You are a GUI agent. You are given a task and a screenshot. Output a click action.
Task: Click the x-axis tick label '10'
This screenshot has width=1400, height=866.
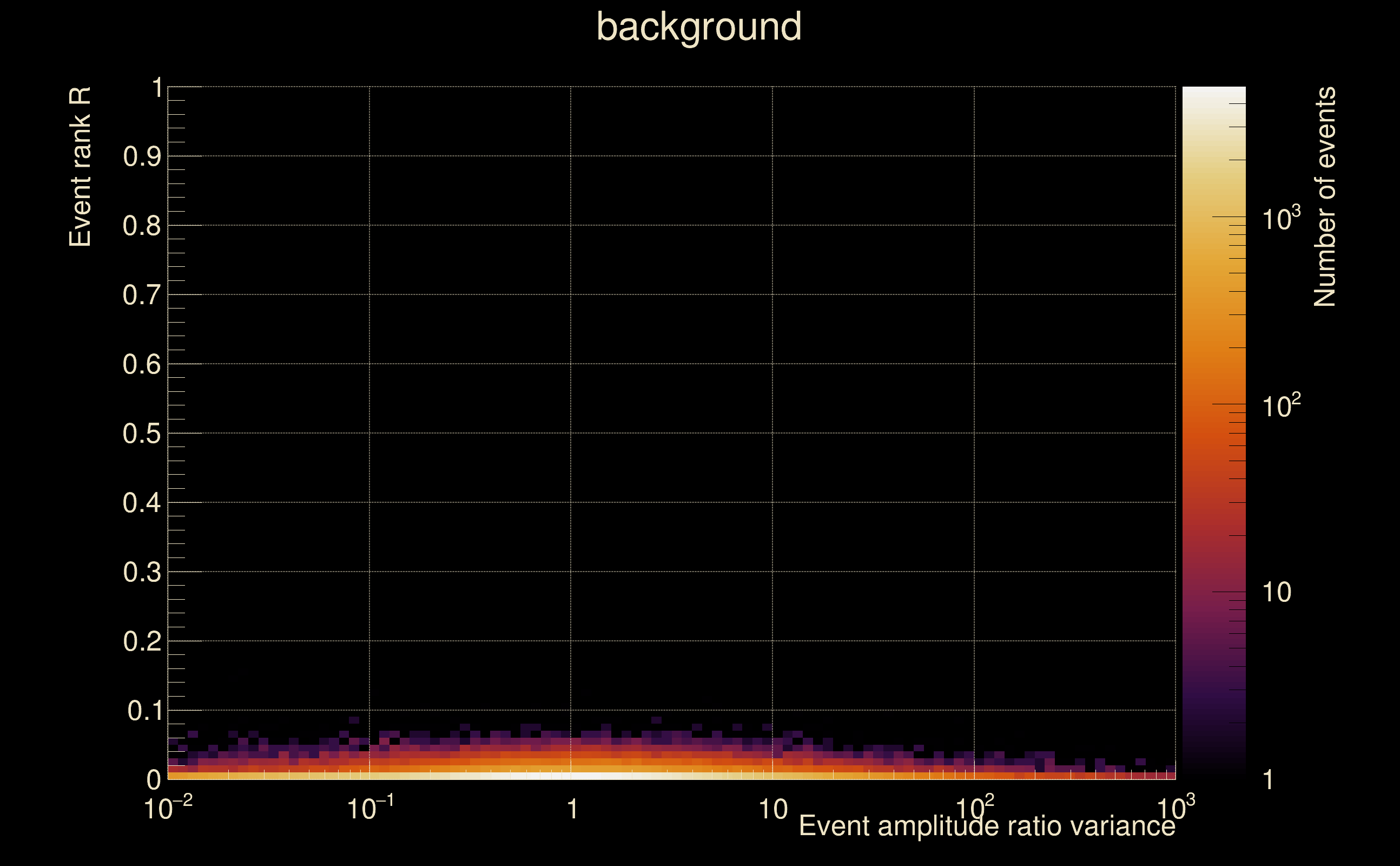(x=772, y=810)
